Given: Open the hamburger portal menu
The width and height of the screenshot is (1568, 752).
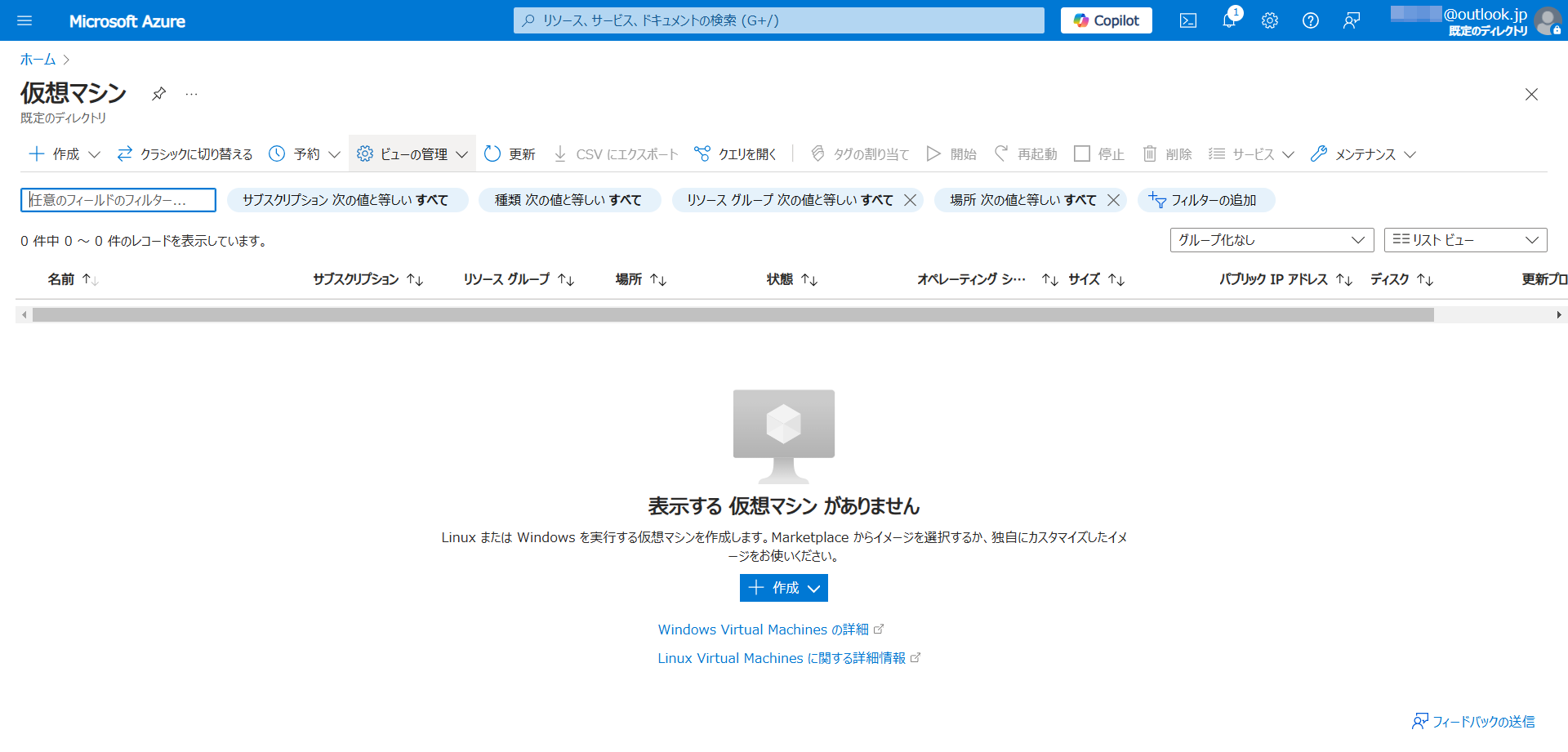Looking at the screenshot, I should (24, 20).
